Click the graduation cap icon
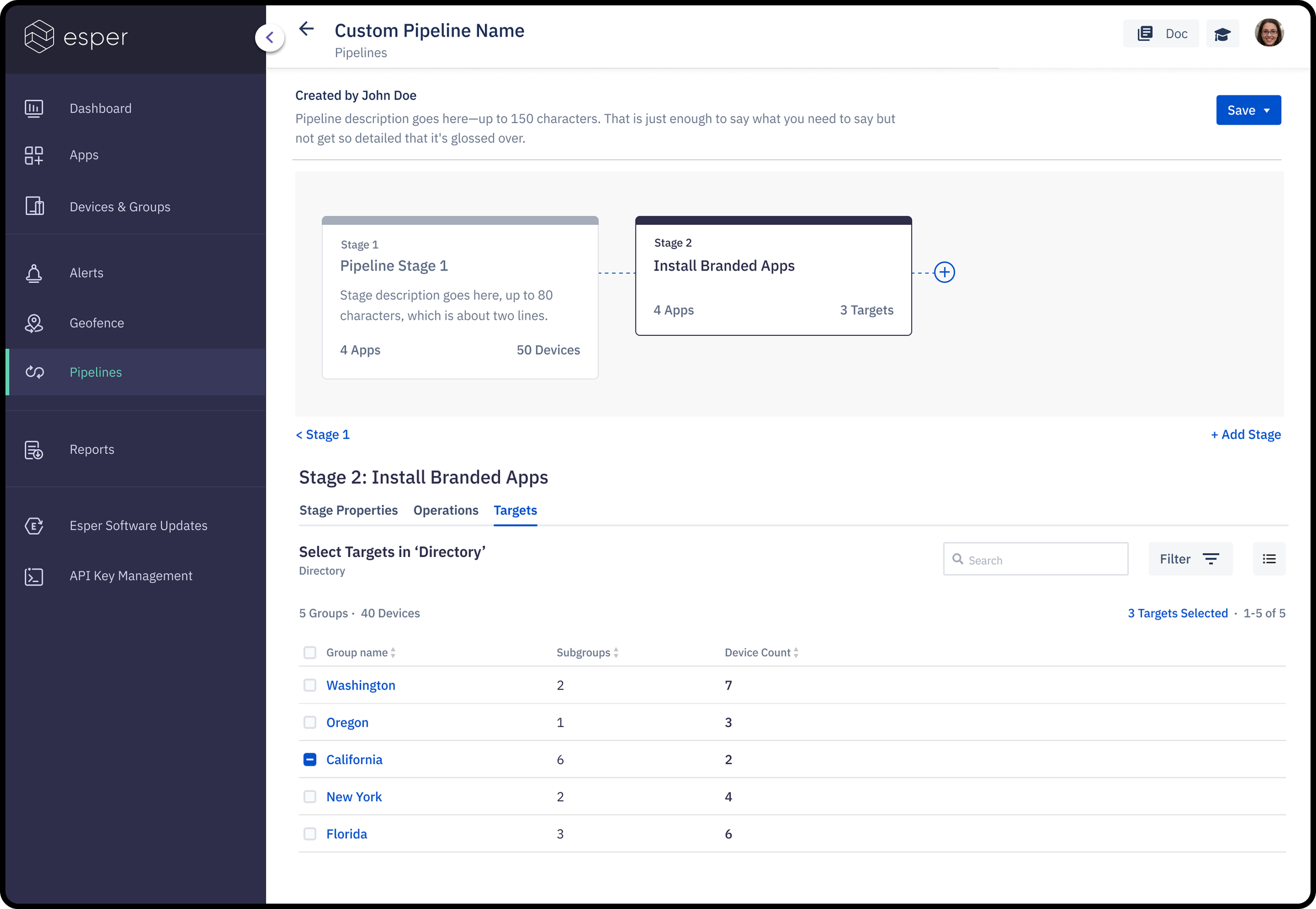 [1222, 34]
